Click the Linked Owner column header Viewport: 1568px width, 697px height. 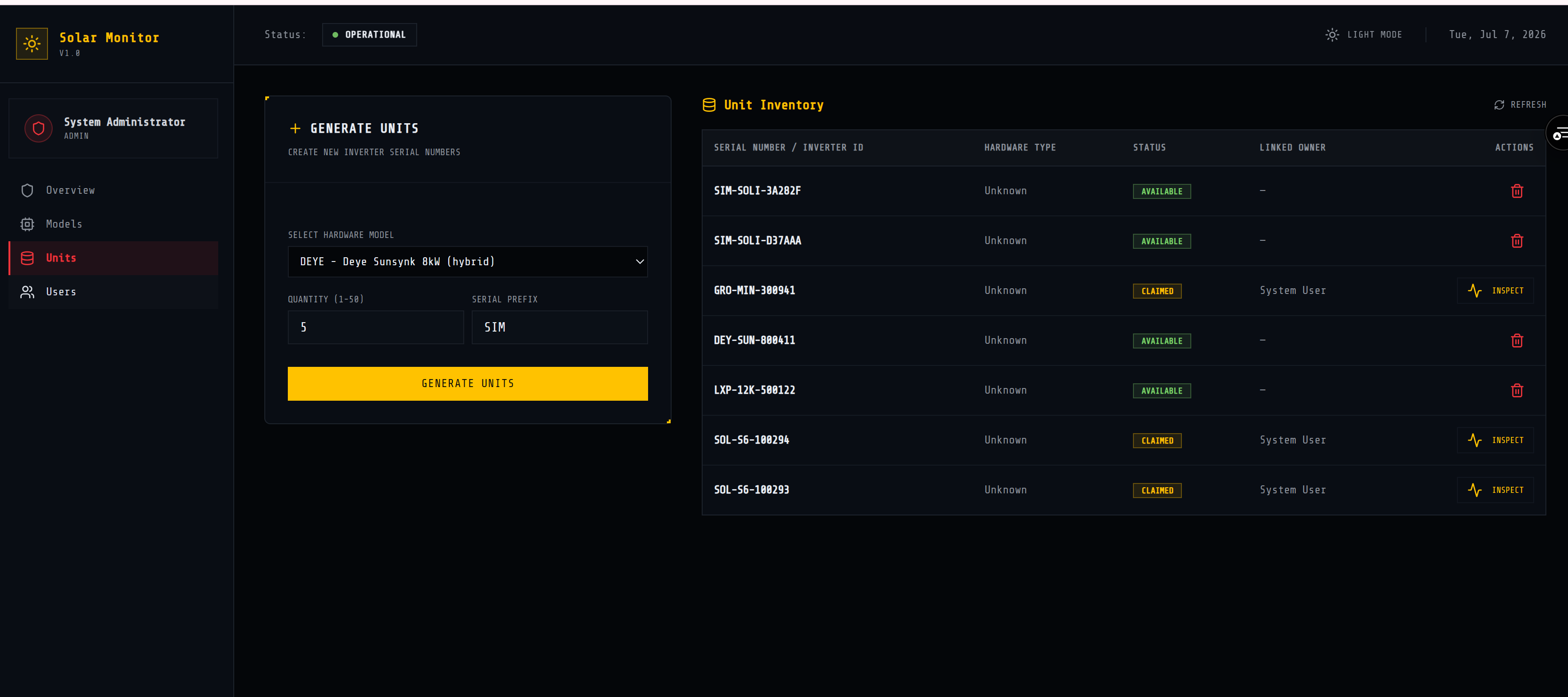[1292, 148]
